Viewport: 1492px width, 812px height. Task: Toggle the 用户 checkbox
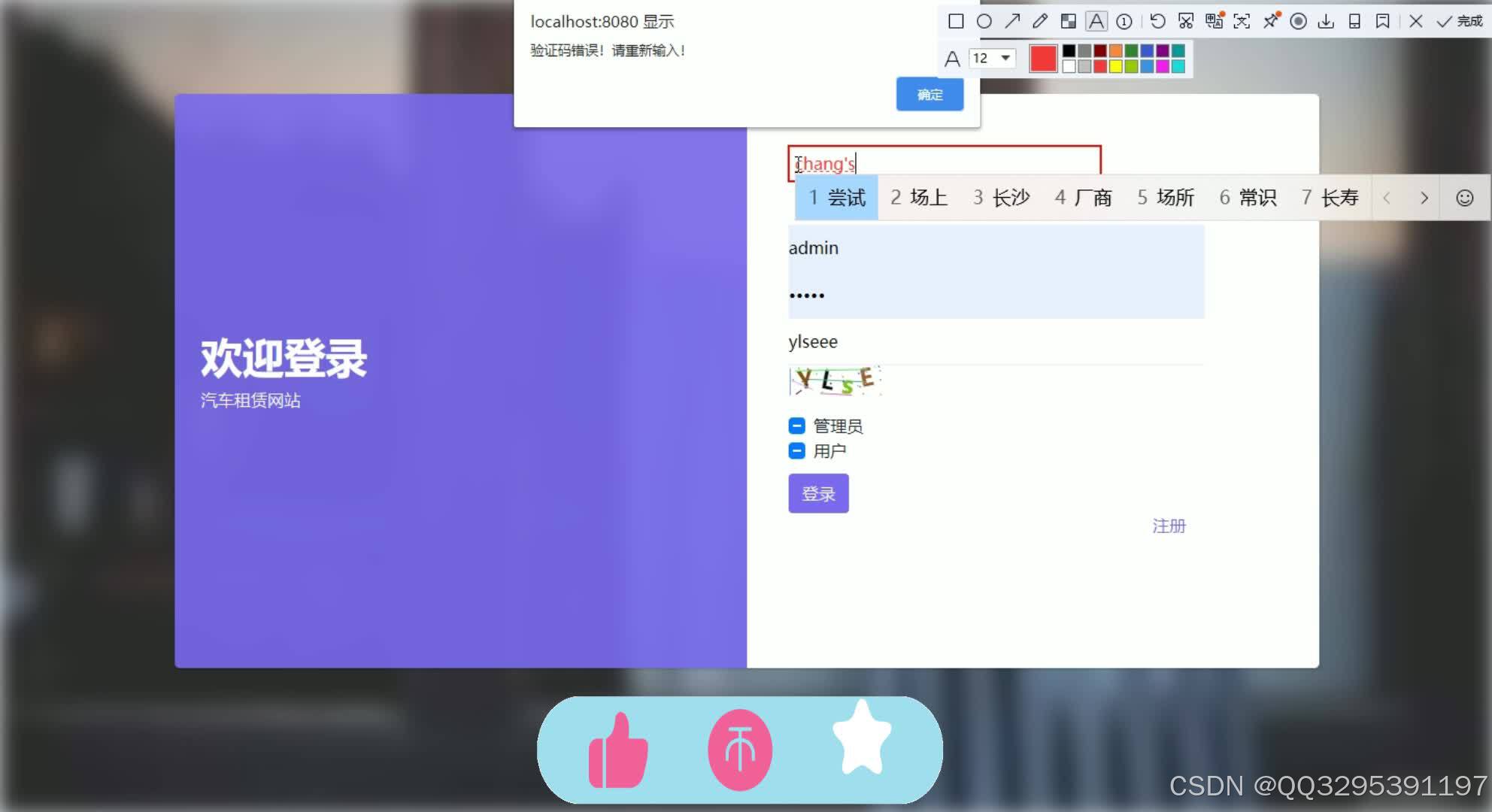click(796, 451)
